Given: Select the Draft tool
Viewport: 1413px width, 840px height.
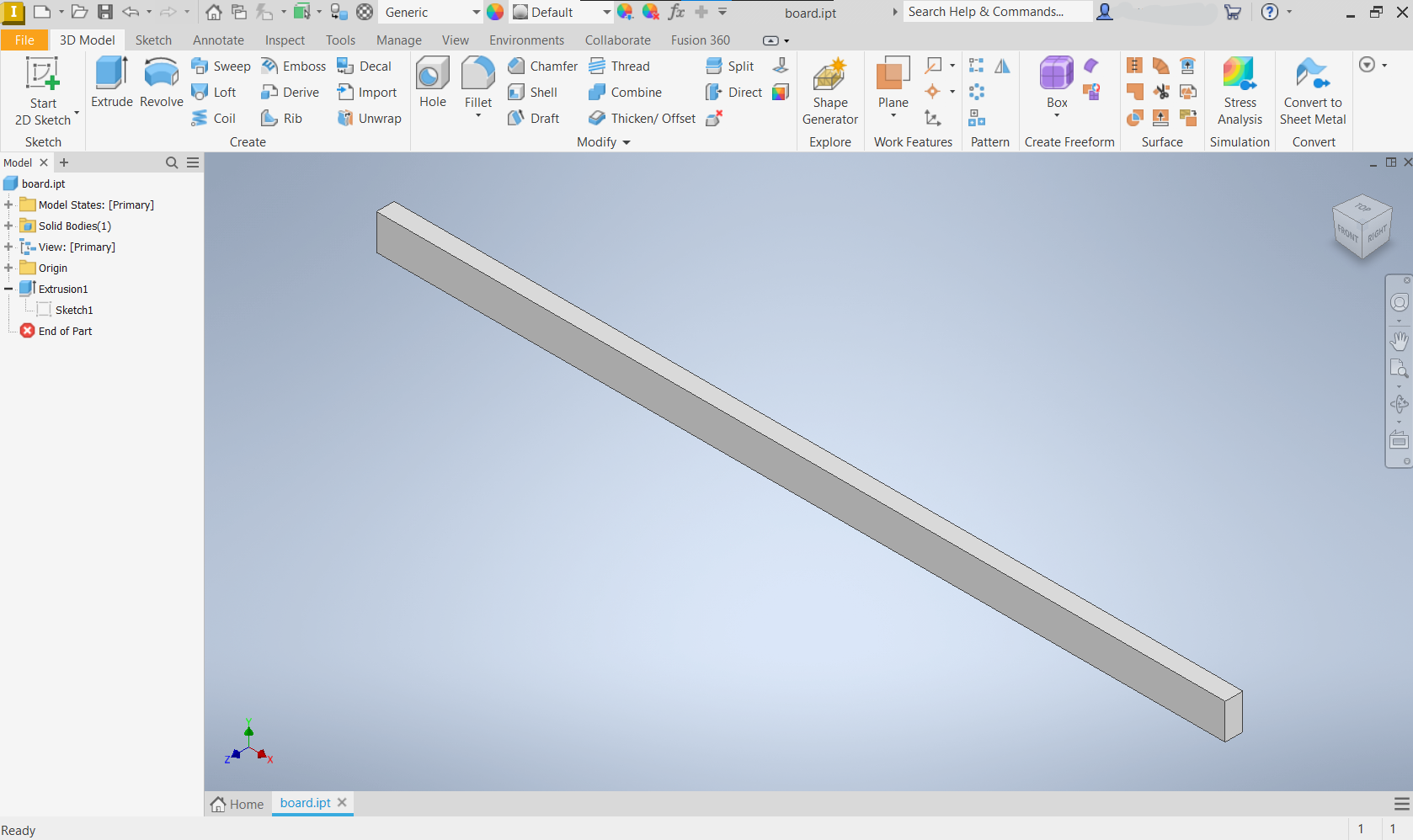Looking at the screenshot, I should (x=533, y=119).
